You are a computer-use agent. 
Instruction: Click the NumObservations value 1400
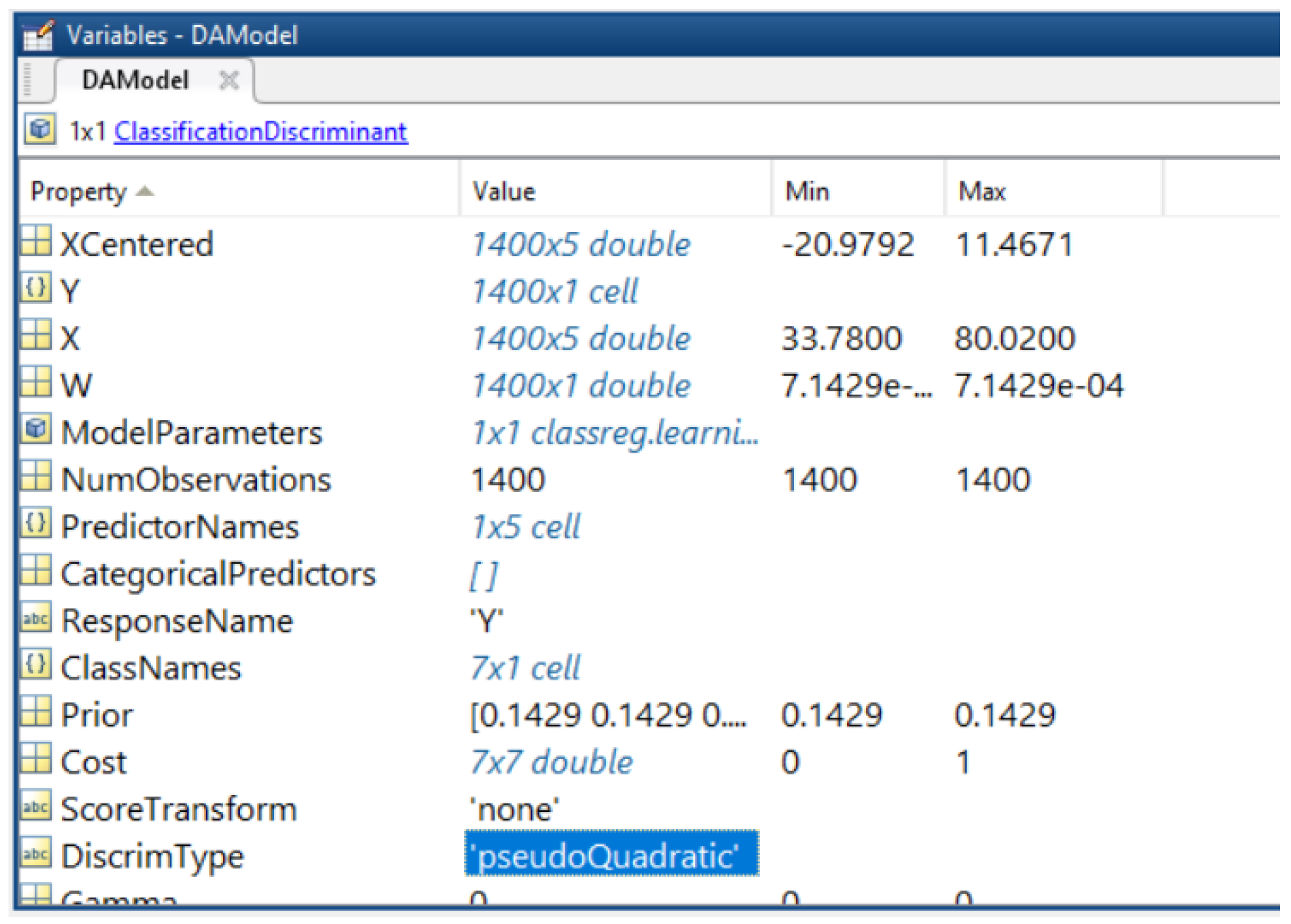click(x=508, y=479)
